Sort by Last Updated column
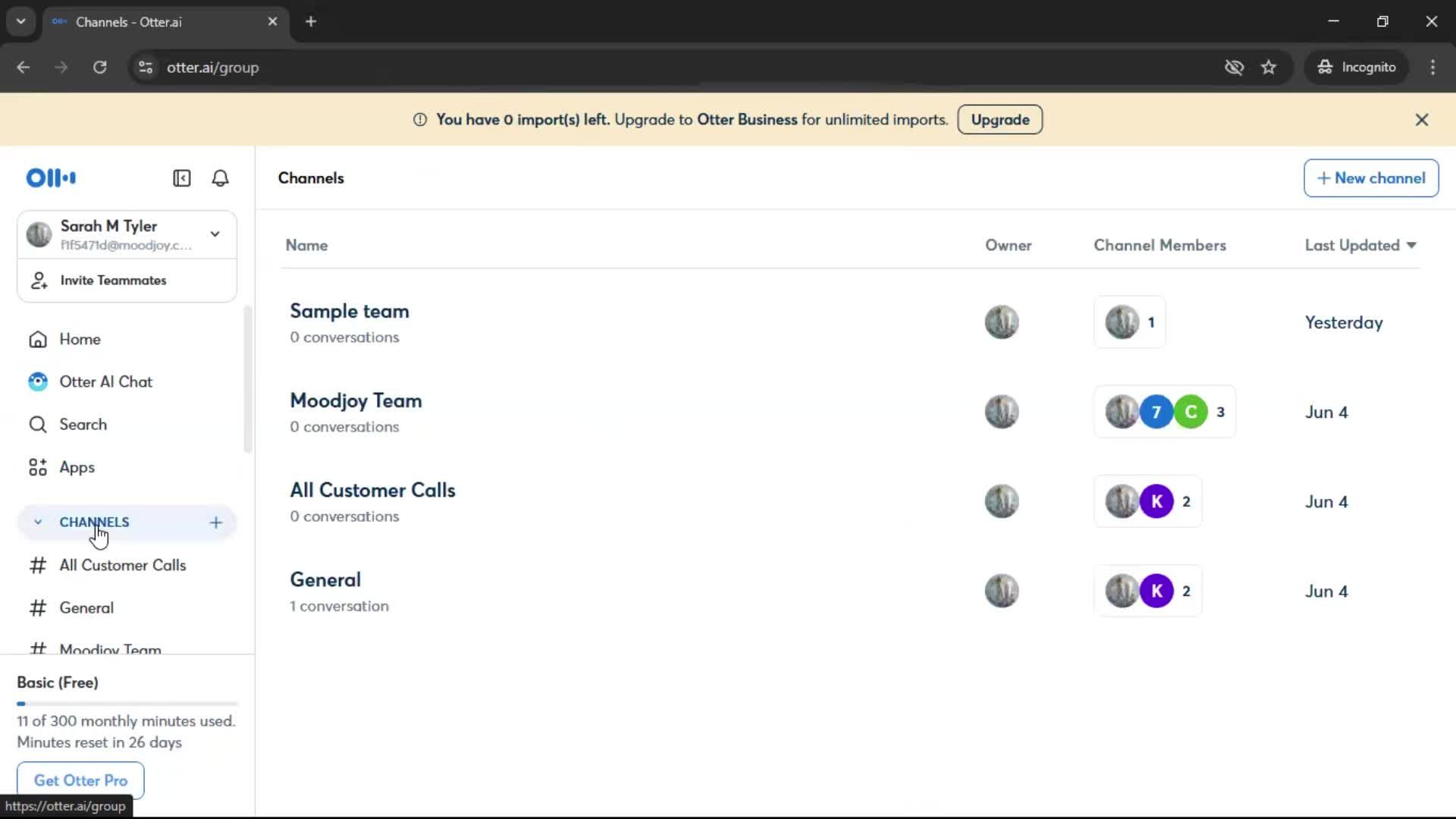1456x819 pixels. (x=1360, y=245)
